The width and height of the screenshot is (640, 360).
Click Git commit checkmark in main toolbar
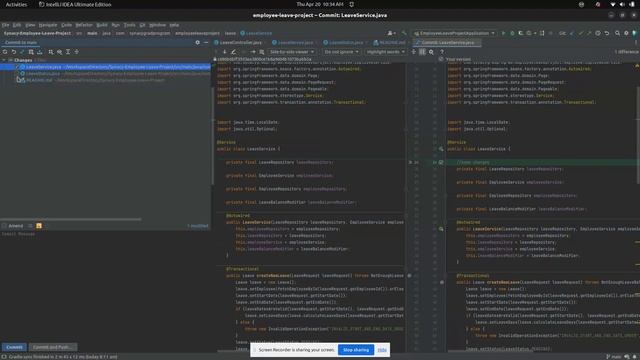(x=581, y=33)
